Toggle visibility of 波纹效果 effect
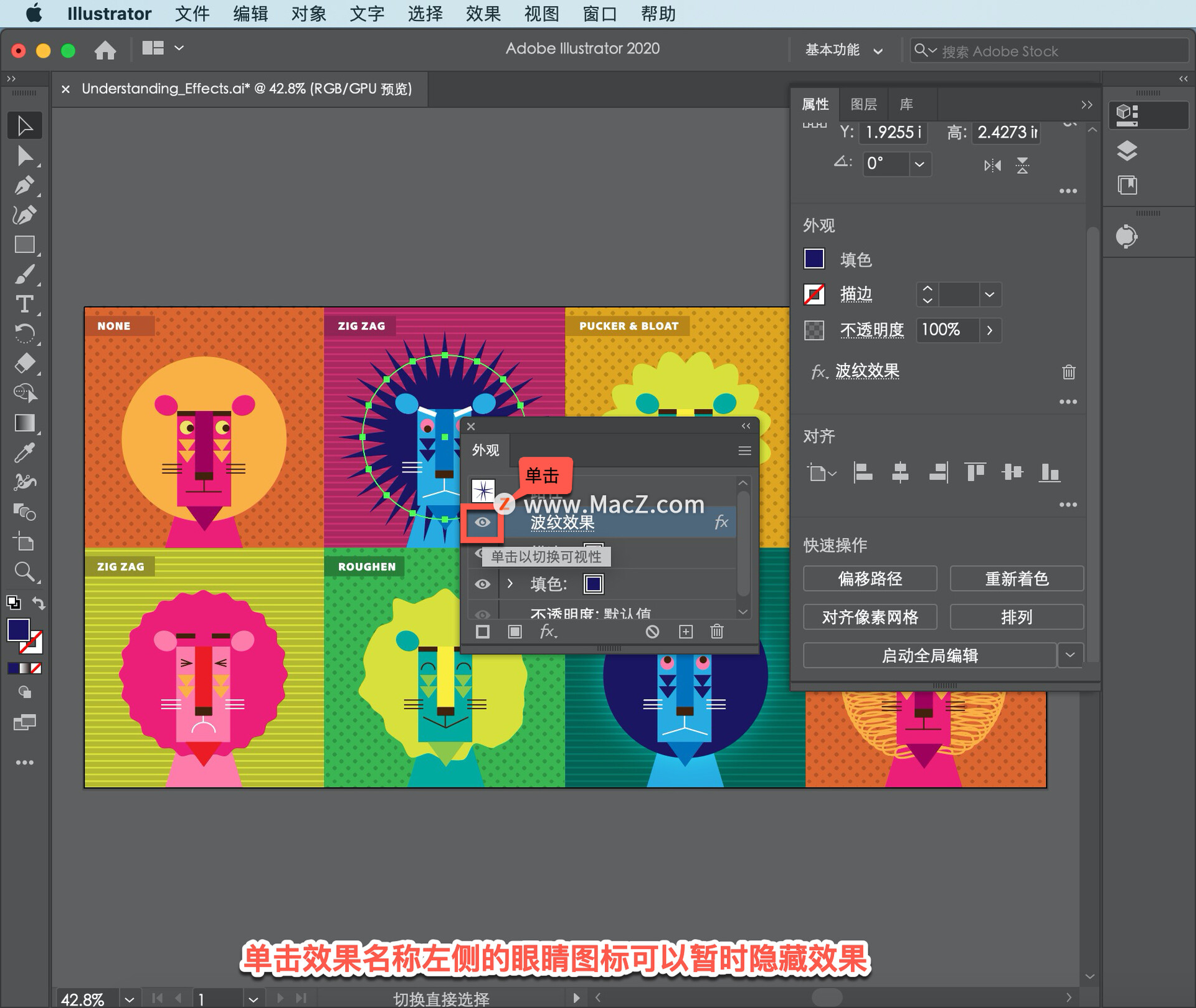Image resolution: width=1196 pixels, height=1008 pixels. [x=483, y=523]
